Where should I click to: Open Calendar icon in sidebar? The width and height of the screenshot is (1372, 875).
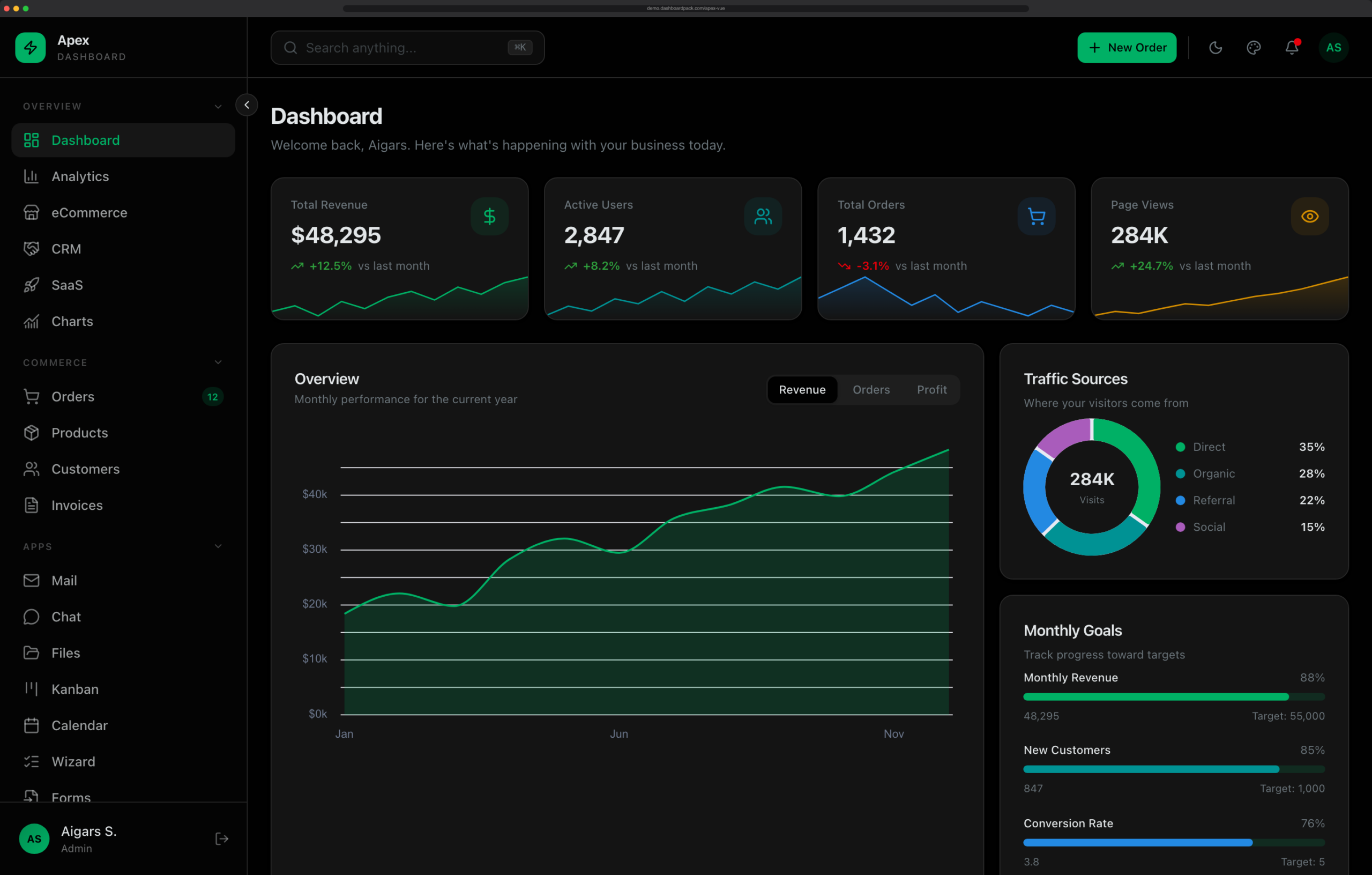pos(31,725)
